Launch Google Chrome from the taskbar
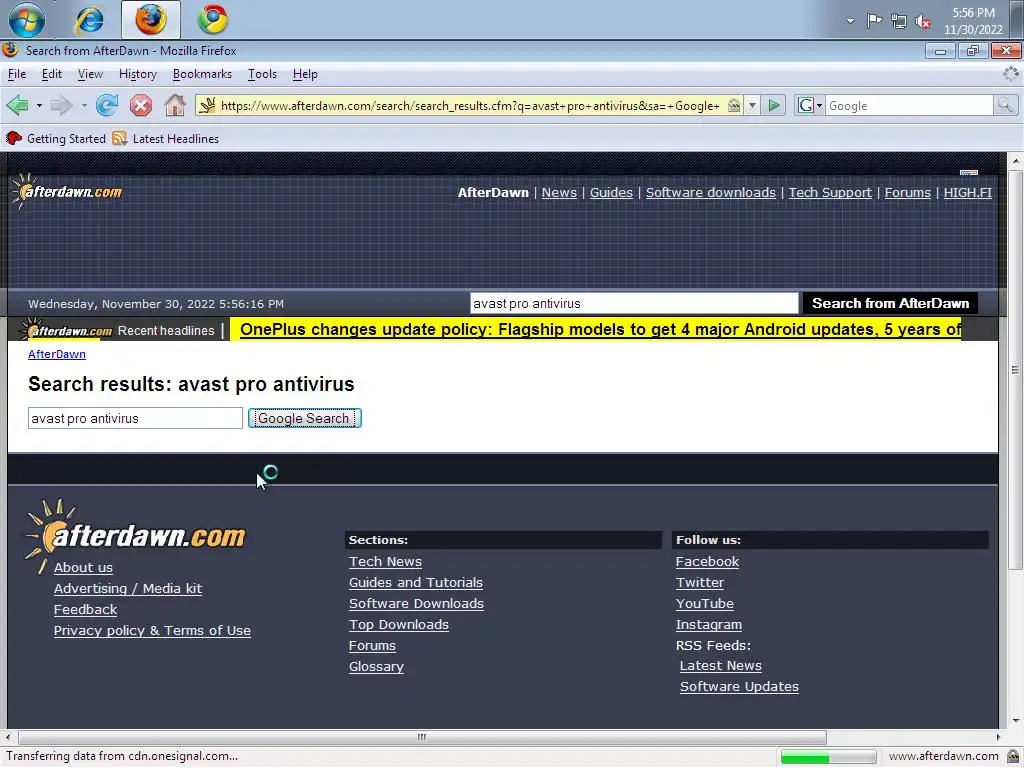The width and height of the screenshot is (1024, 768). point(213,20)
